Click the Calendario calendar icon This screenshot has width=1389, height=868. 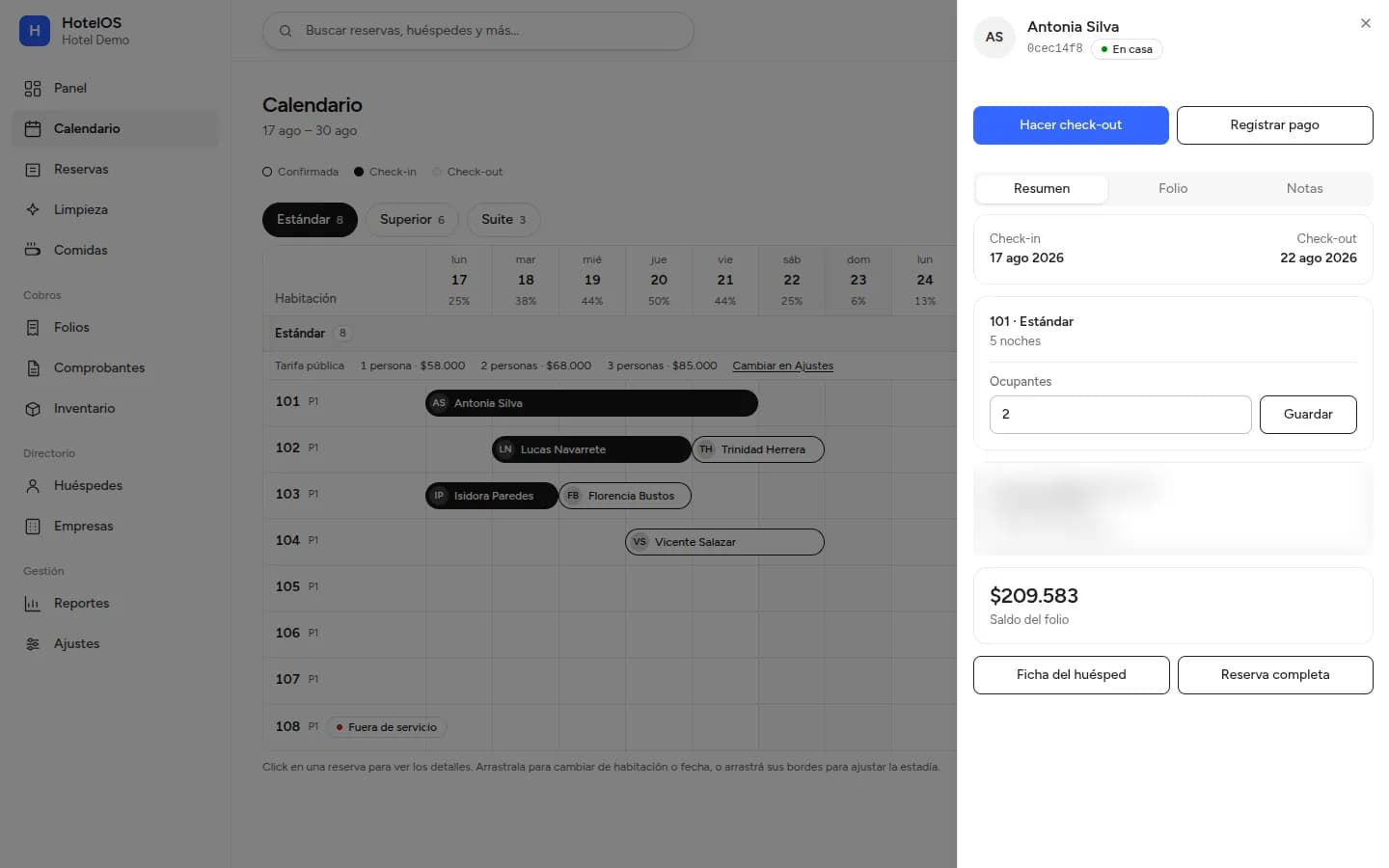coord(33,129)
